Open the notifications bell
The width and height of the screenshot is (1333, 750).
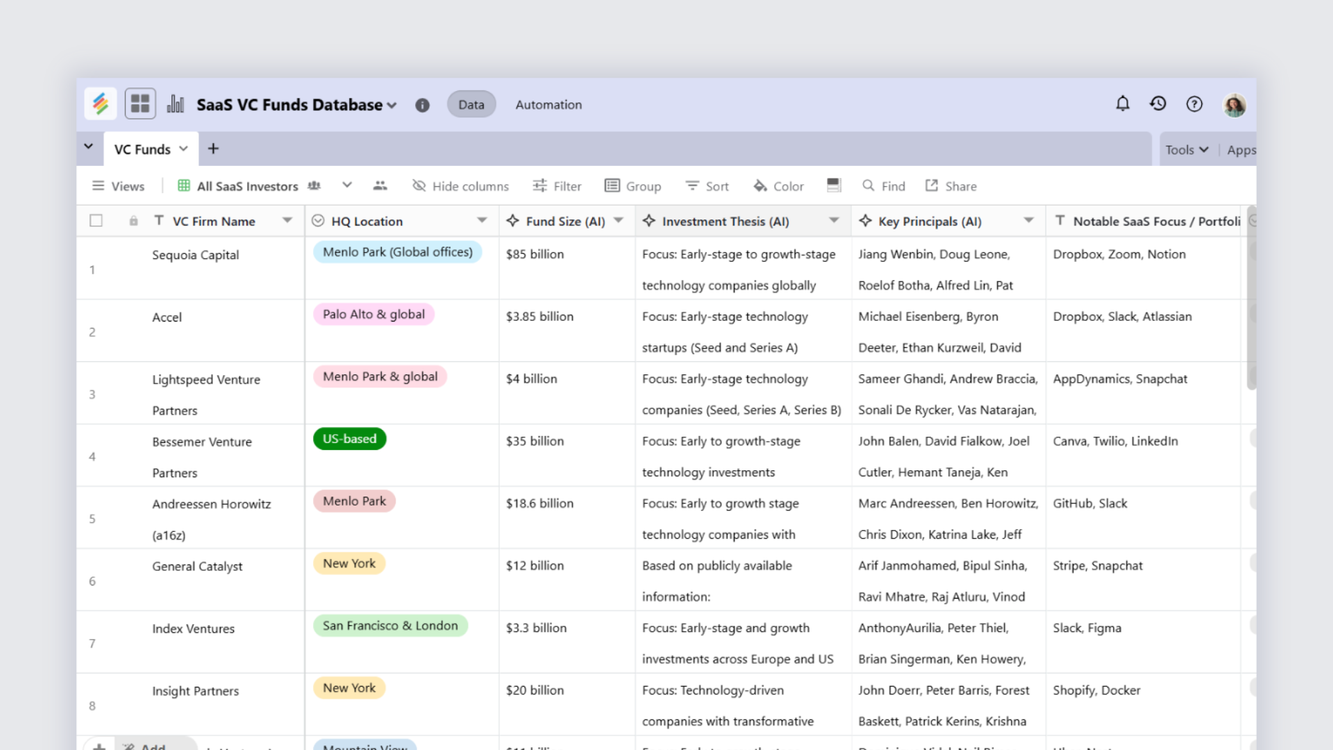tap(1122, 103)
